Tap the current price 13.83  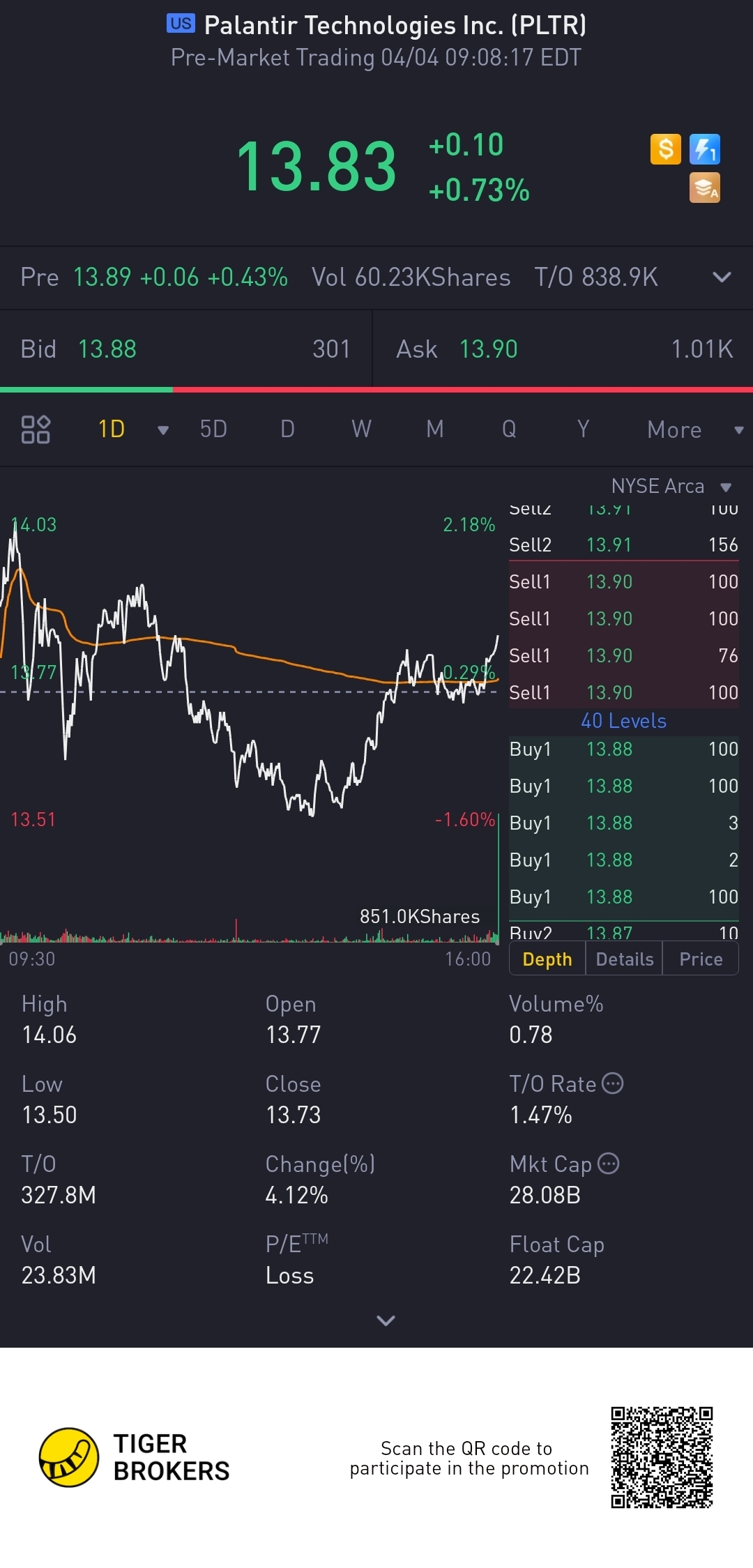coord(316,167)
